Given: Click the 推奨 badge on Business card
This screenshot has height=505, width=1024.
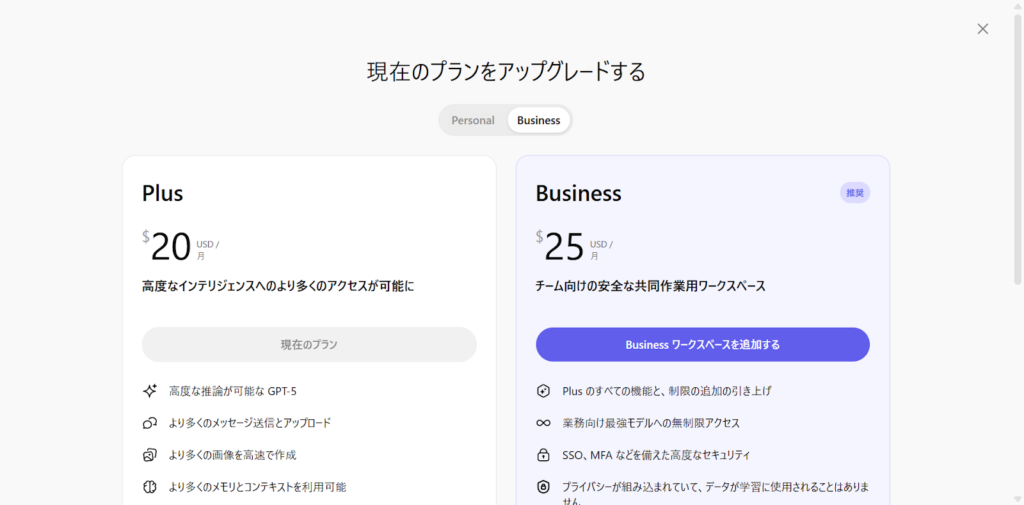Looking at the screenshot, I should [x=854, y=193].
